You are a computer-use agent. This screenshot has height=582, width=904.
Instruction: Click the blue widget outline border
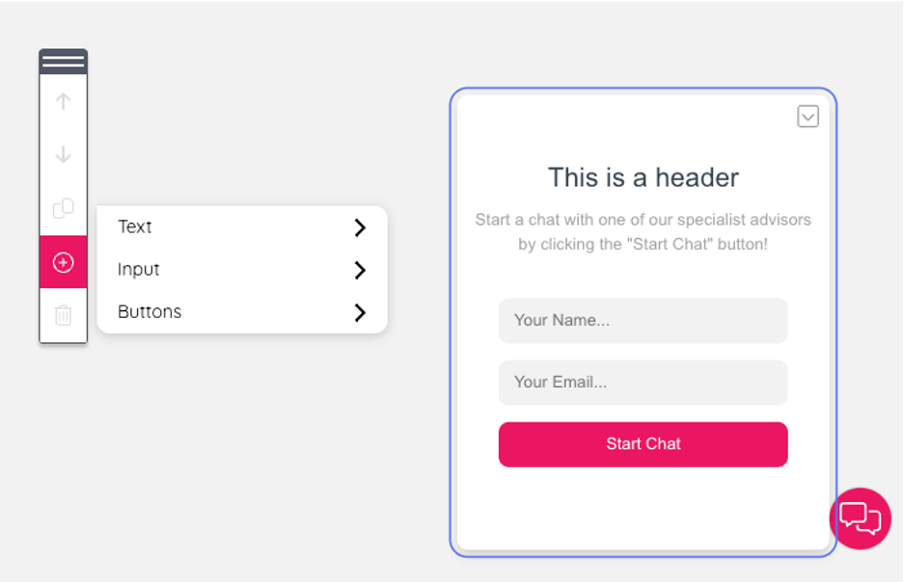pos(451,320)
